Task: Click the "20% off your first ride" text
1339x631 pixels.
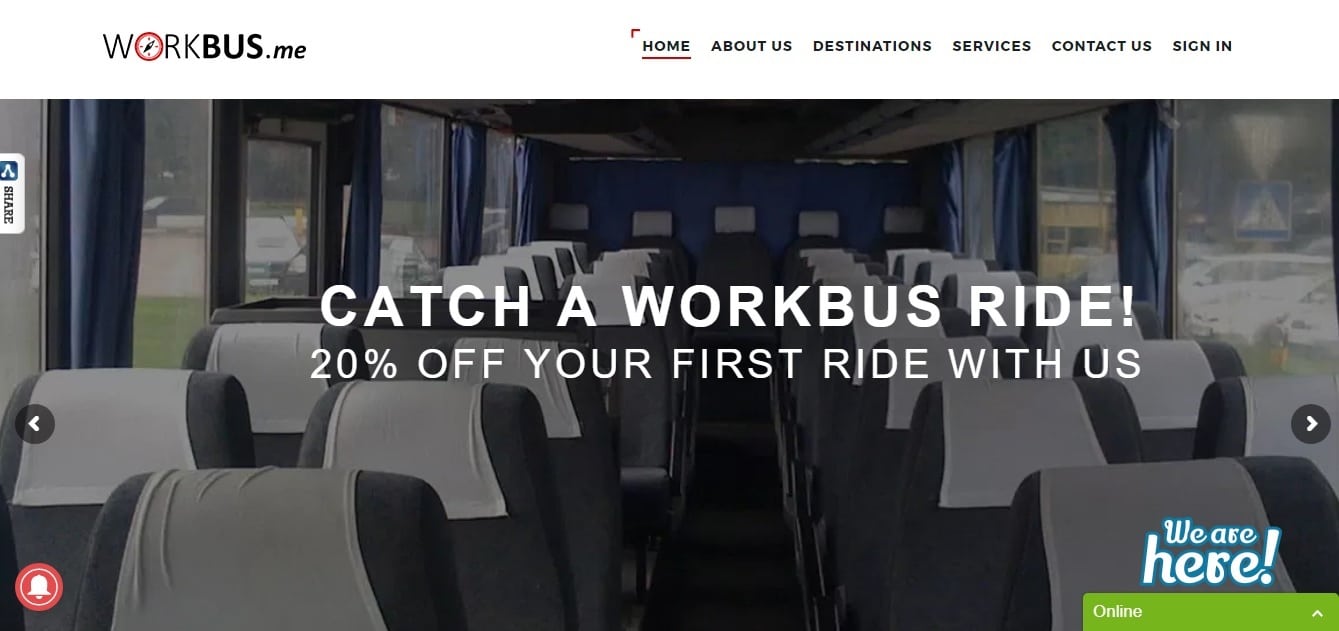Action: 726,364
